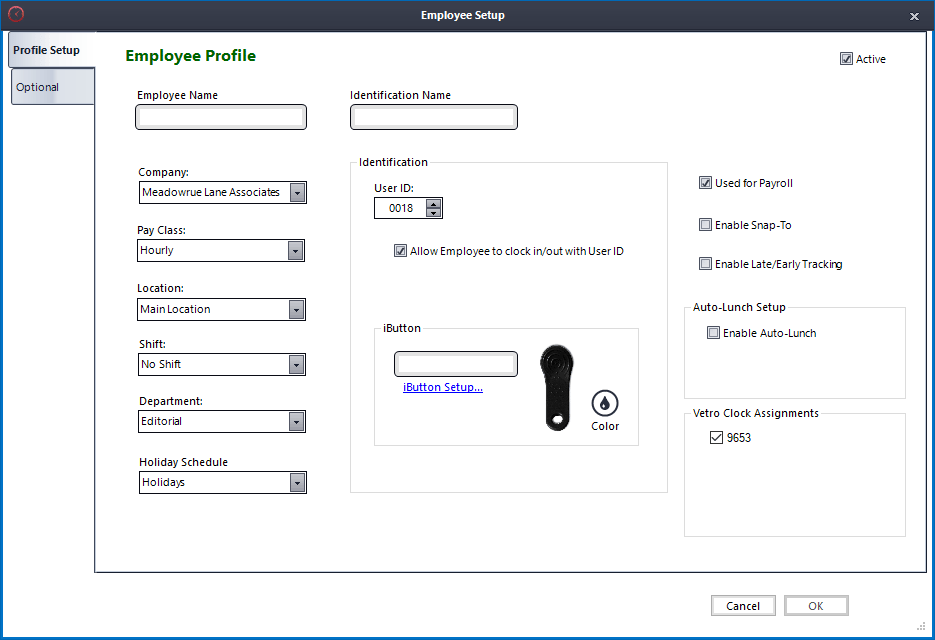Open the Department dropdown
This screenshot has width=935, height=640.
pos(297,421)
